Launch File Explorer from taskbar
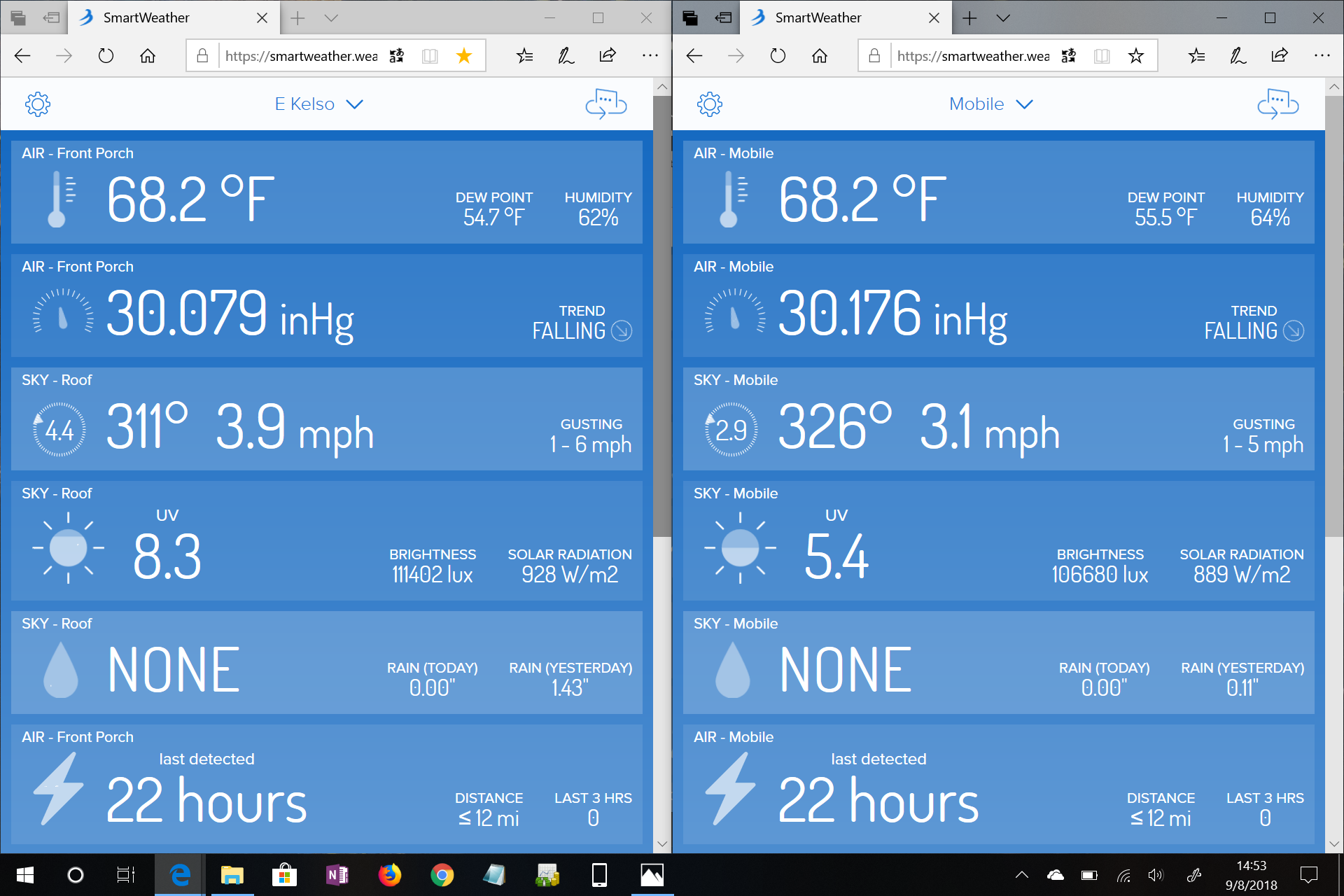Image resolution: width=1344 pixels, height=896 pixels. (x=232, y=875)
